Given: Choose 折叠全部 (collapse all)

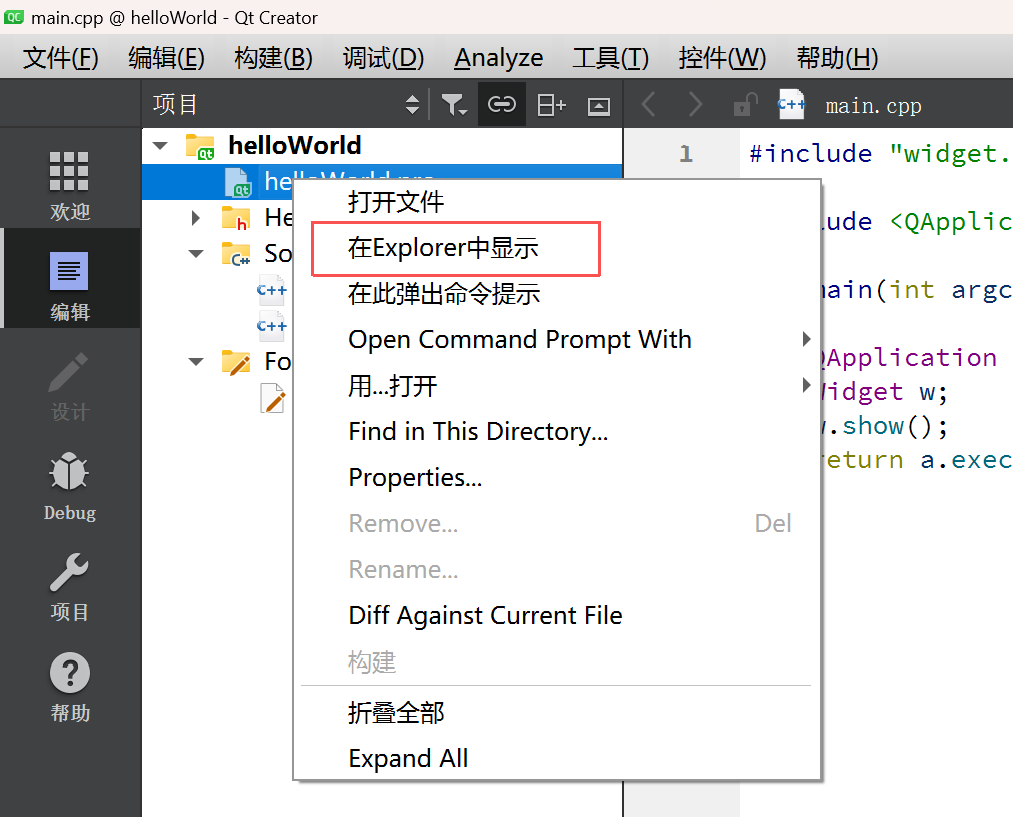Looking at the screenshot, I should [557, 713].
